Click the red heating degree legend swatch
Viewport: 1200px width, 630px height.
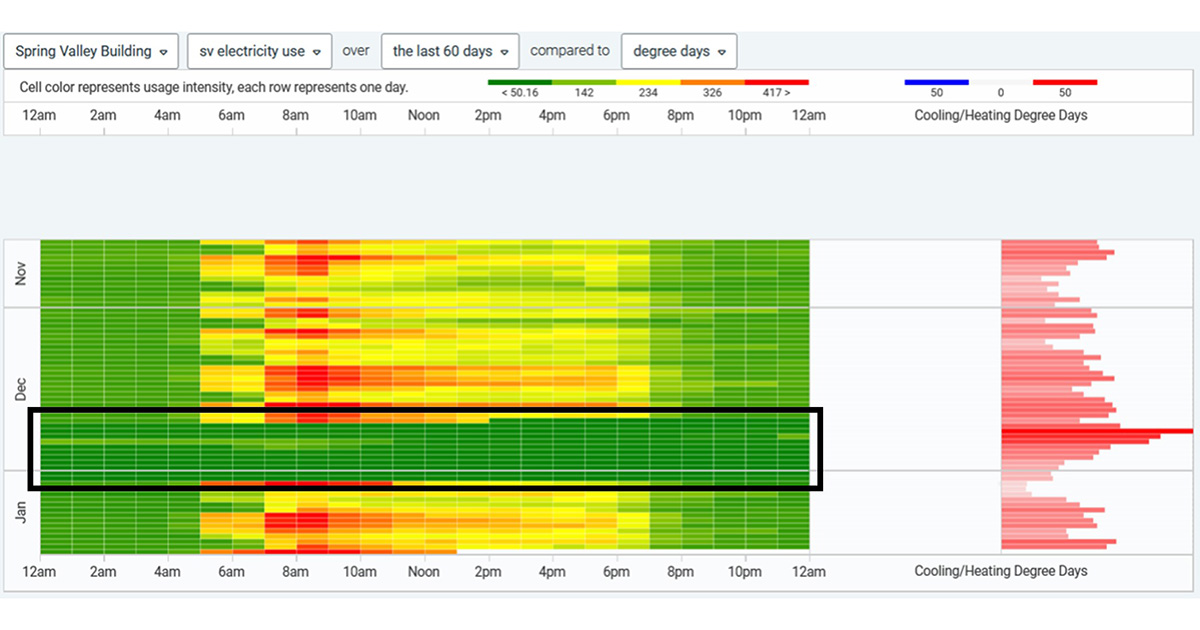pyautogui.click(x=1065, y=82)
